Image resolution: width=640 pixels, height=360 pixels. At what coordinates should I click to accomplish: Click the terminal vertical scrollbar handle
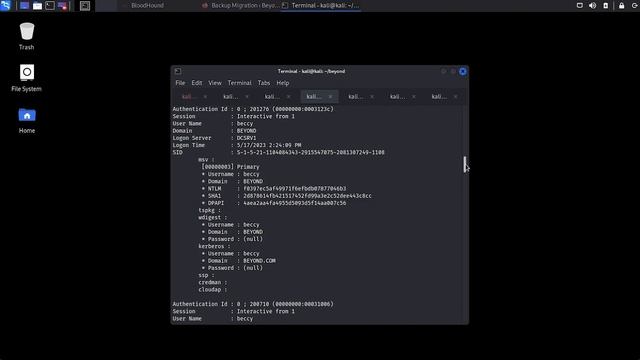click(464, 164)
